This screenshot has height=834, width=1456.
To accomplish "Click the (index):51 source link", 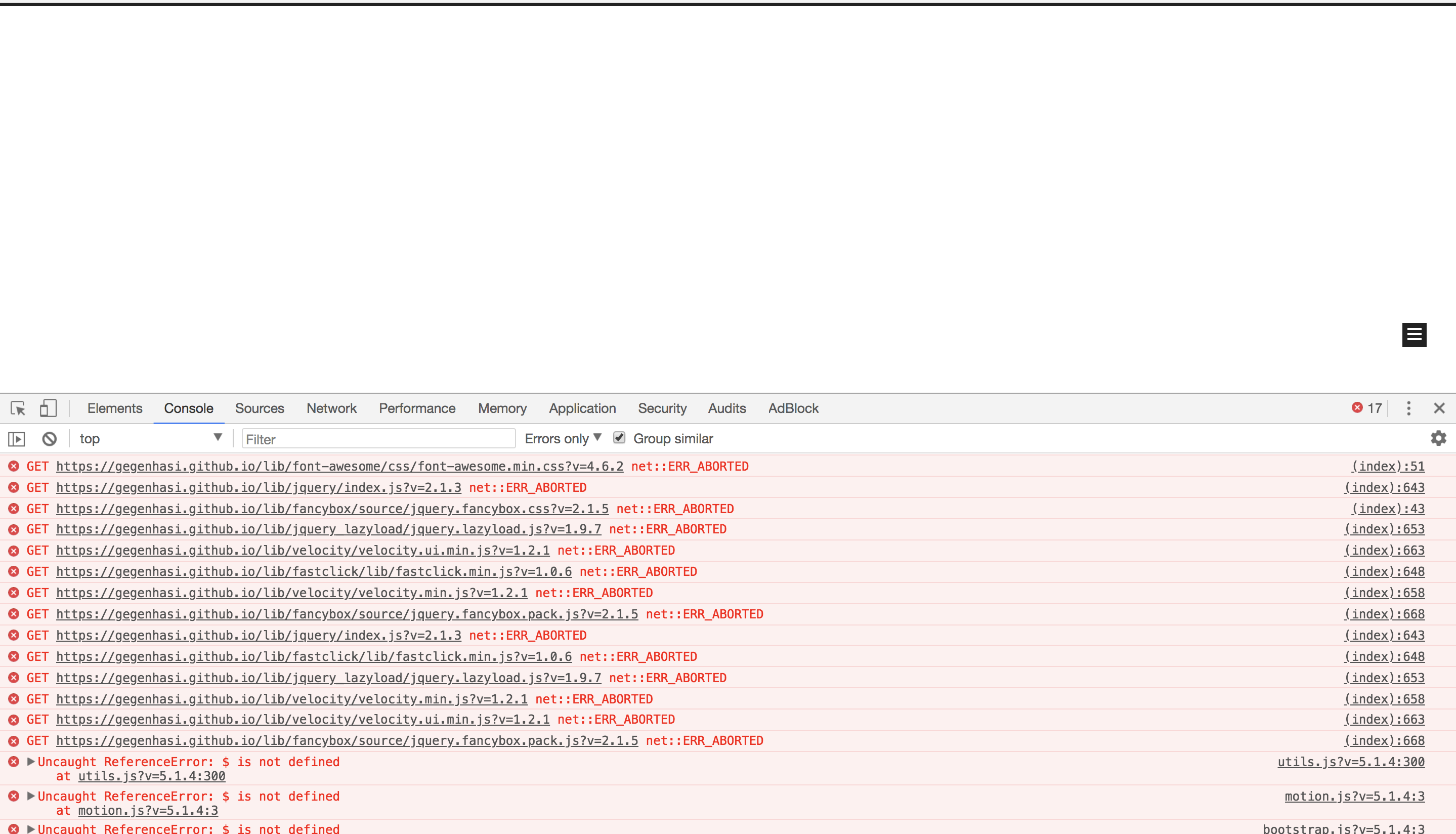I will [1387, 466].
